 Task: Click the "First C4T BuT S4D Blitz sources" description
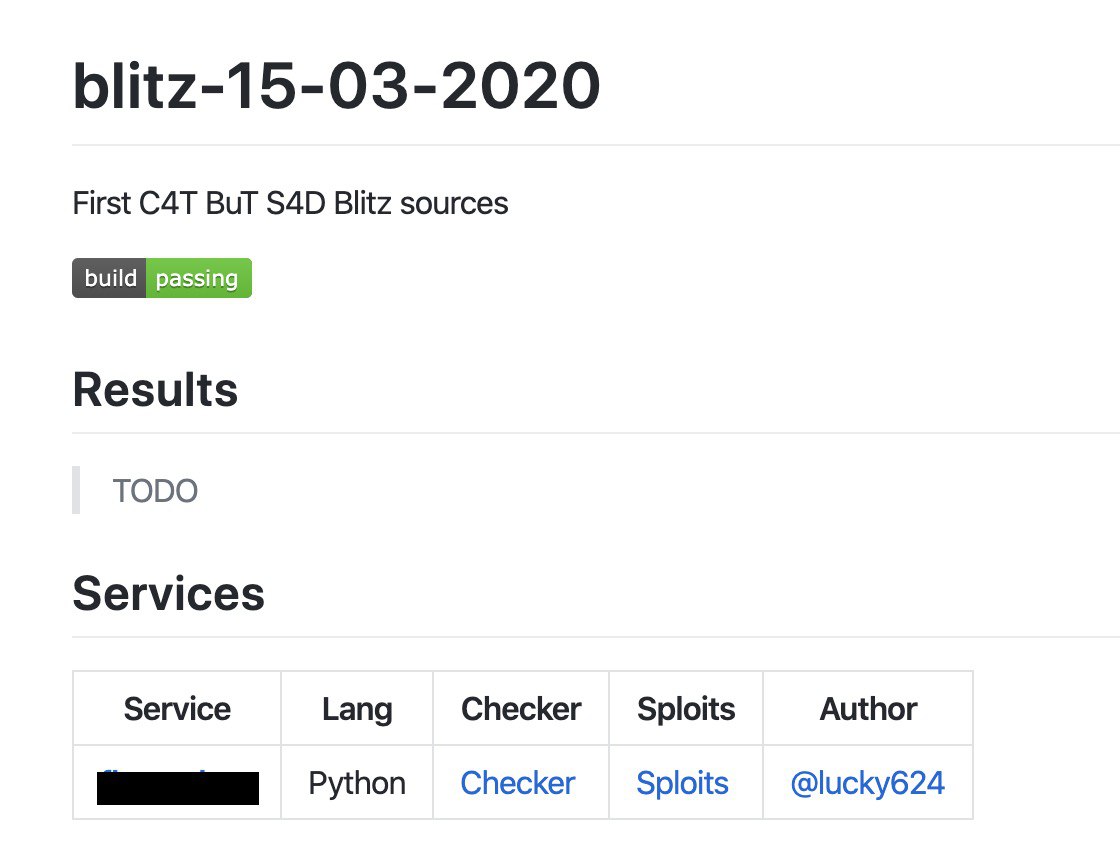pyautogui.click(x=290, y=204)
